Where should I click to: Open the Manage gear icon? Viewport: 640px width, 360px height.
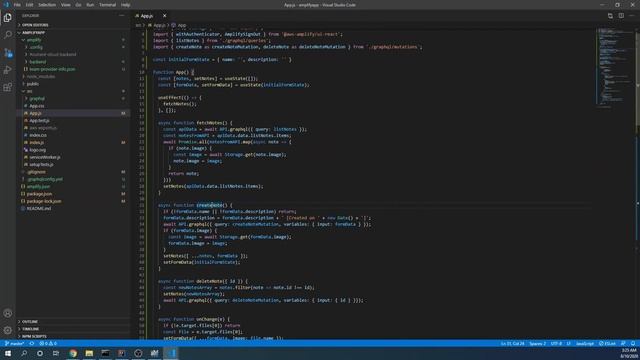[7, 330]
